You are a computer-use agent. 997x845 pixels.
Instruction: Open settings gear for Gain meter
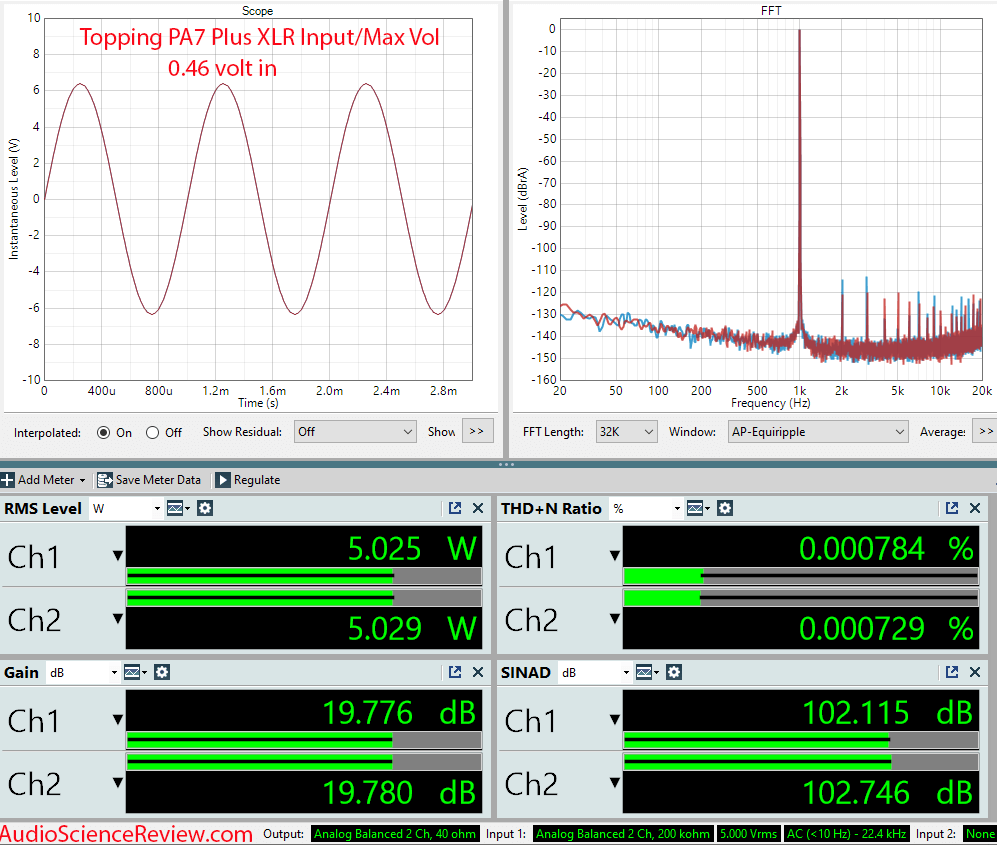point(162,672)
